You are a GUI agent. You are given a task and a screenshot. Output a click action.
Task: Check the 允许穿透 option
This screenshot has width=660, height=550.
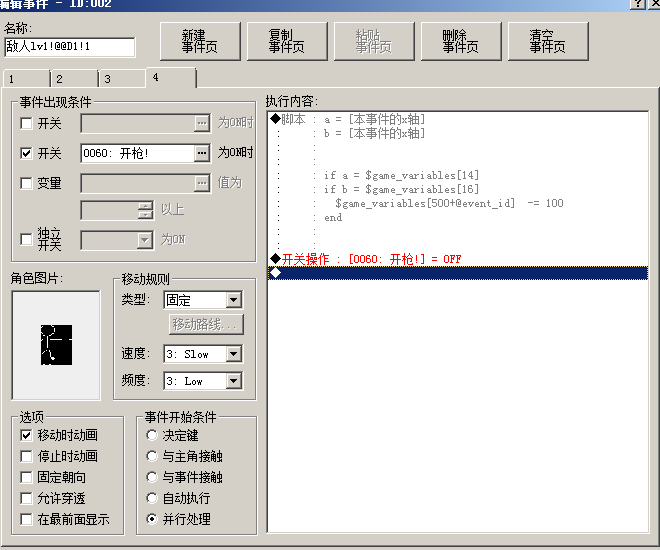pos(26,498)
